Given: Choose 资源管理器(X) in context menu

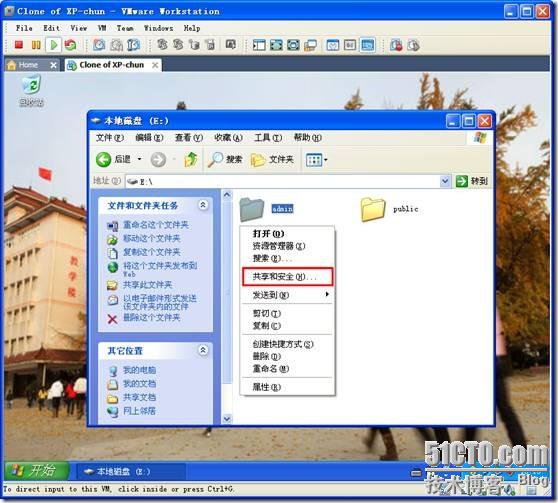Looking at the screenshot, I should 287,246.
